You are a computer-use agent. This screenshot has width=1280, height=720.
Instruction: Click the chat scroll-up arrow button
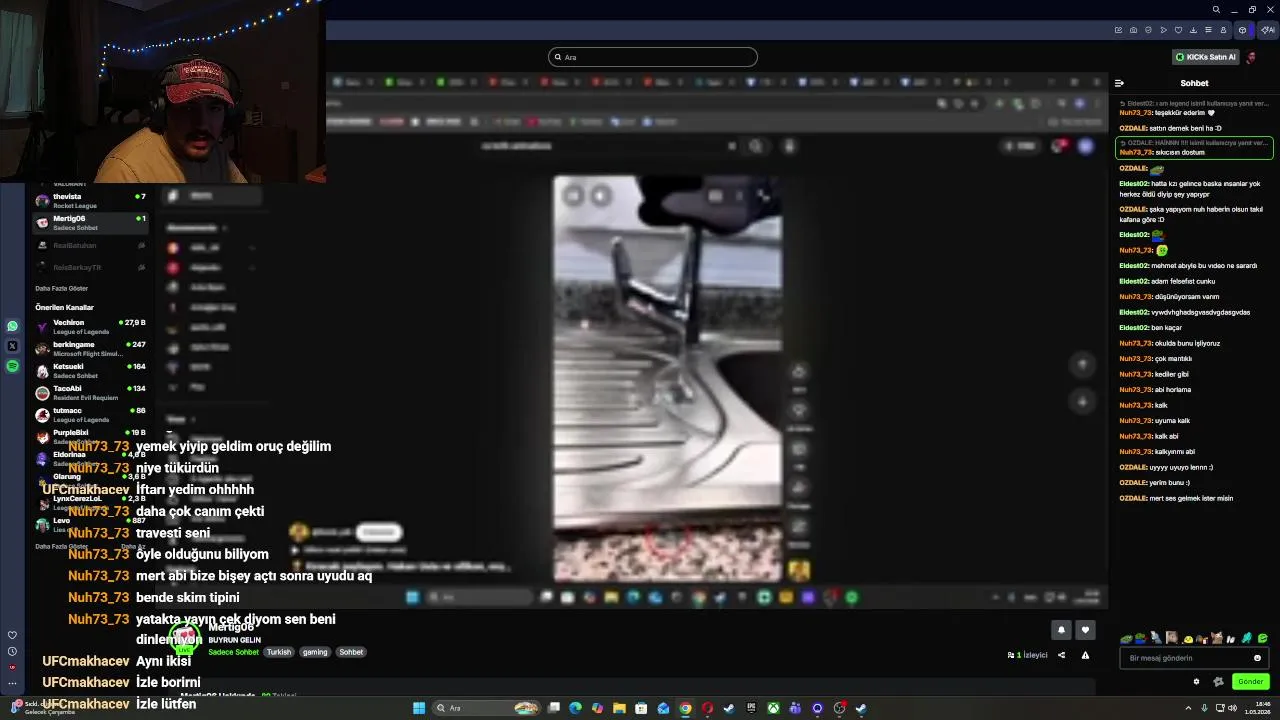click(1083, 364)
